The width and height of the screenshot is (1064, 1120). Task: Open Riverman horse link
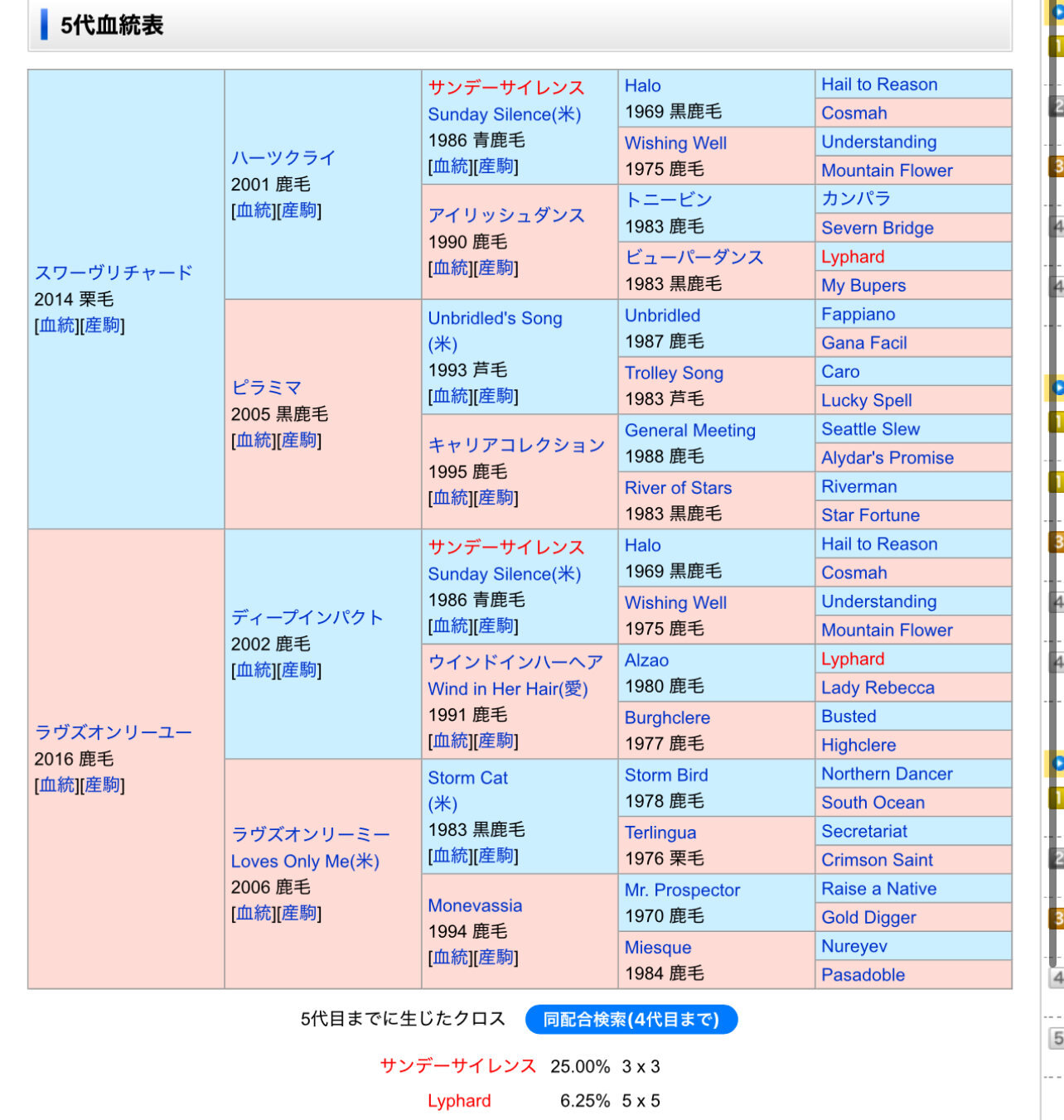859,486
